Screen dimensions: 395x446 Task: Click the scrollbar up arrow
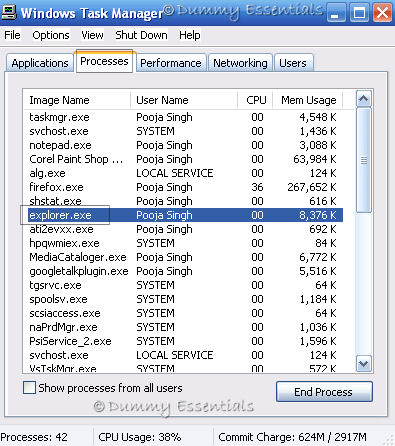[x=363, y=98]
